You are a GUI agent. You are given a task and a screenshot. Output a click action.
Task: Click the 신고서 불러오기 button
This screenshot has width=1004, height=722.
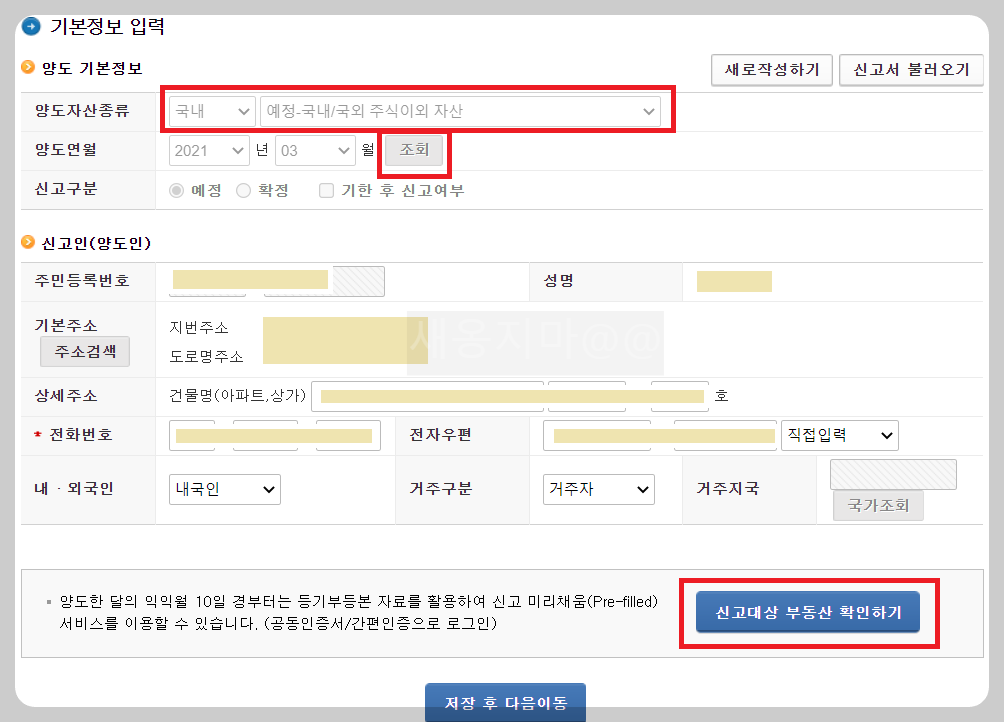coord(911,70)
